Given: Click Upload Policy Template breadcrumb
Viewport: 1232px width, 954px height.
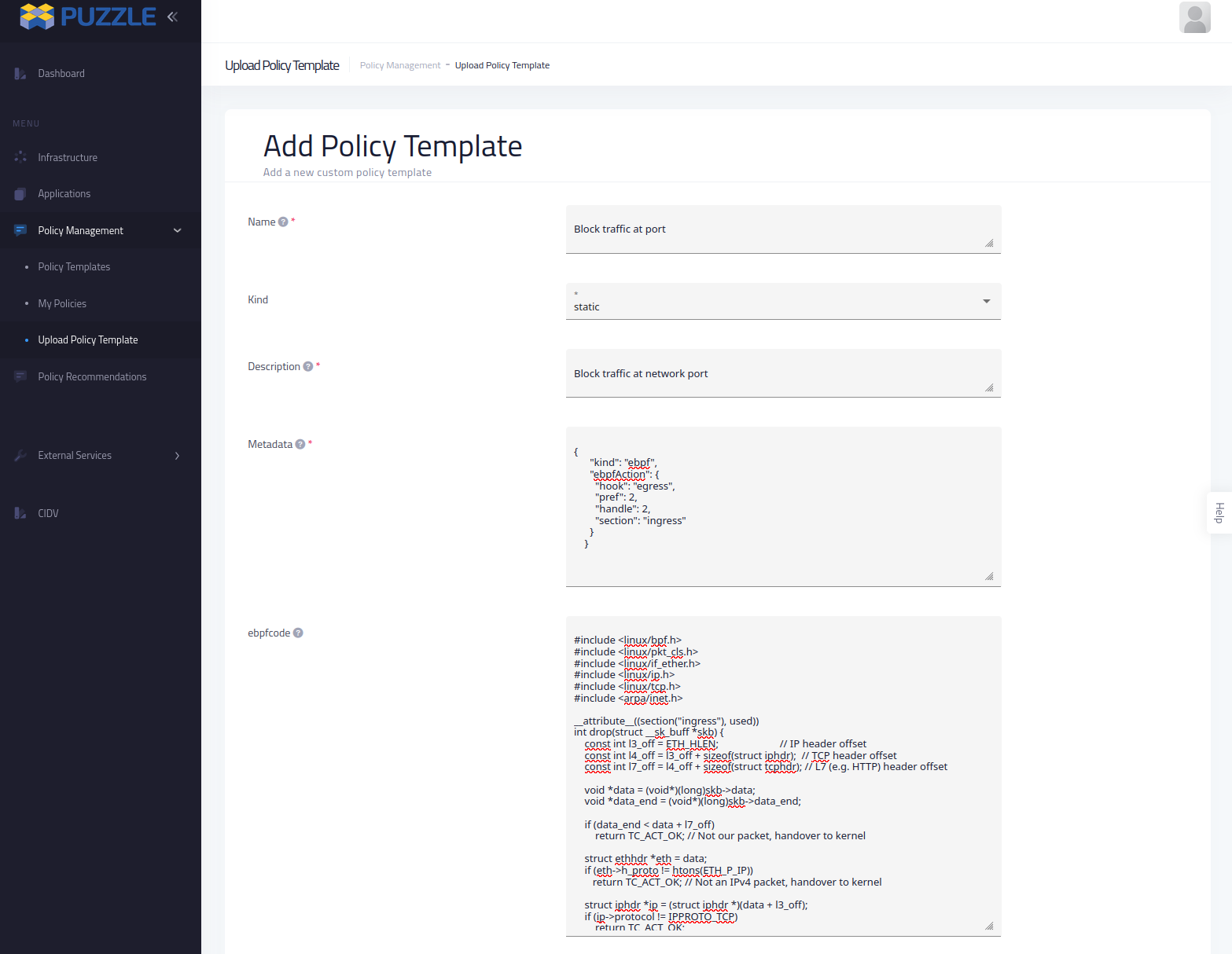Looking at the screenshot, I should (502, 65).
